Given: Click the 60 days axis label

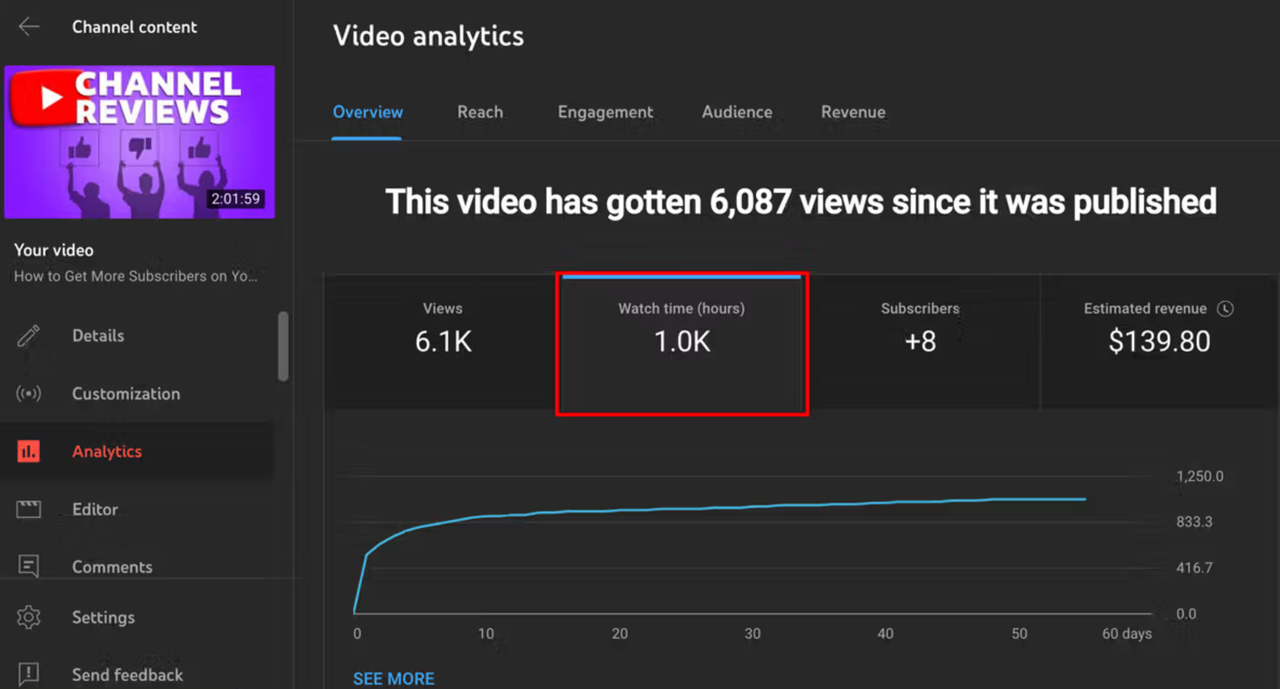Looking at the screenshot, I should pos(1127,634).
